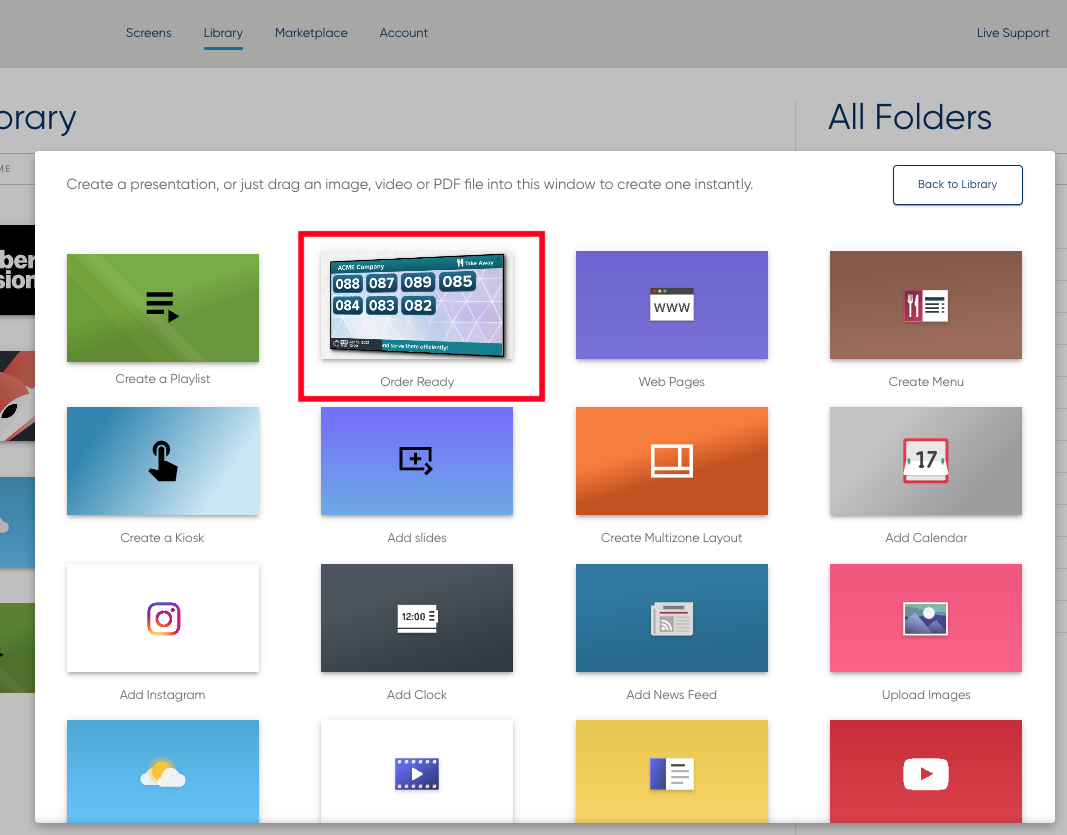Open the Create Multizone Layout icon
Viewport: 1067px width, 835px height.
click(671, 461)
